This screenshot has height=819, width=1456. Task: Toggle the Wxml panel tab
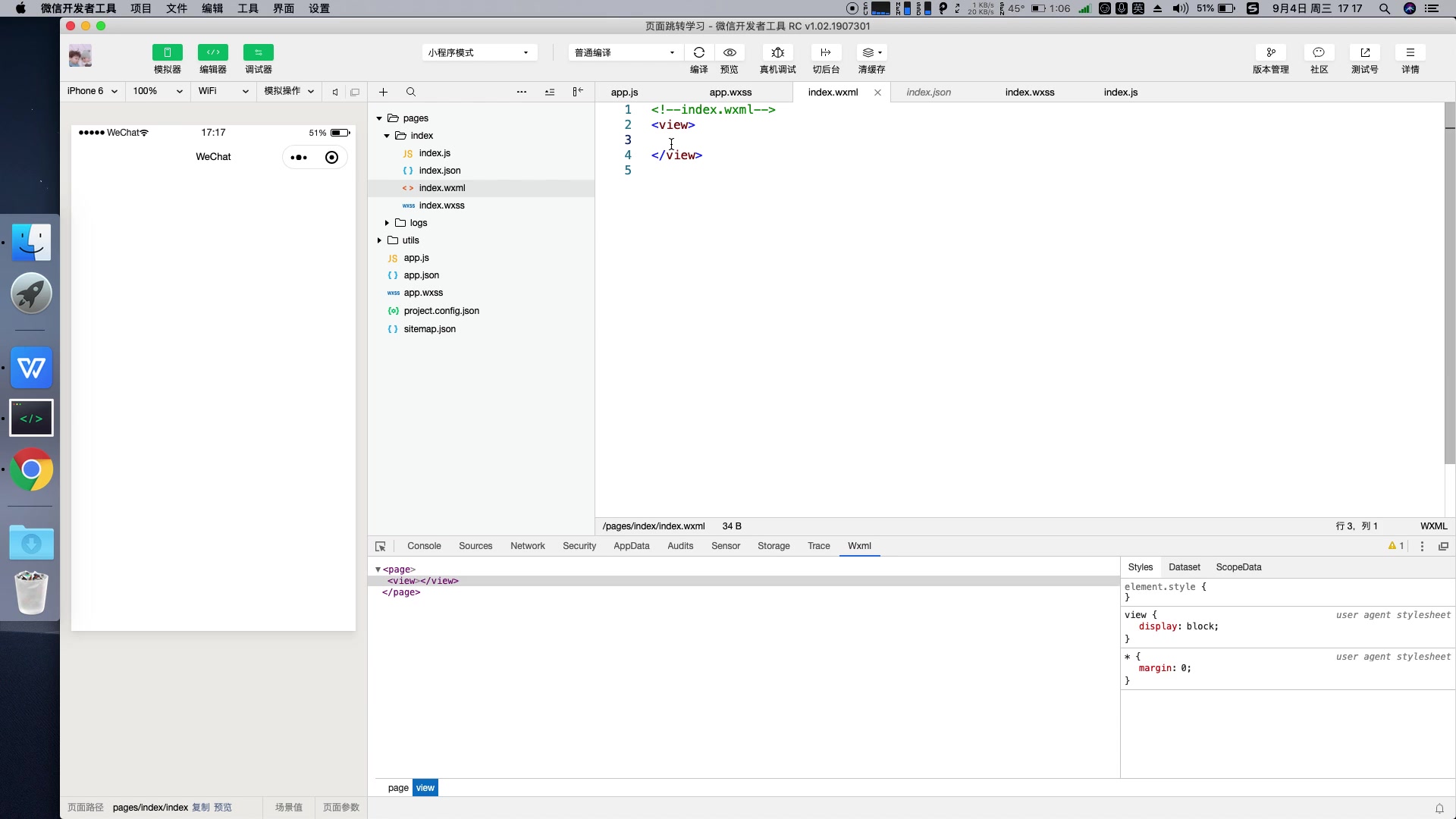(858, 545)
